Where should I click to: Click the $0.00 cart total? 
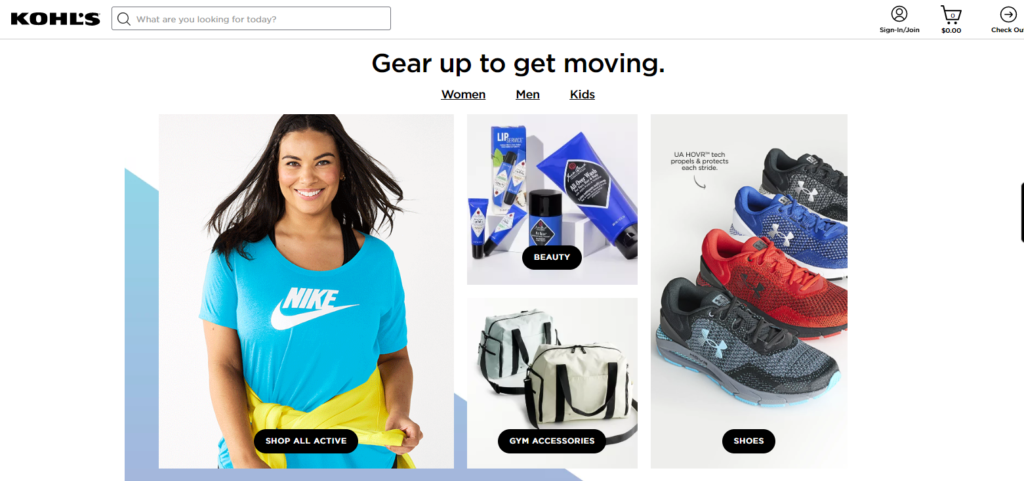tap(951, 31)
